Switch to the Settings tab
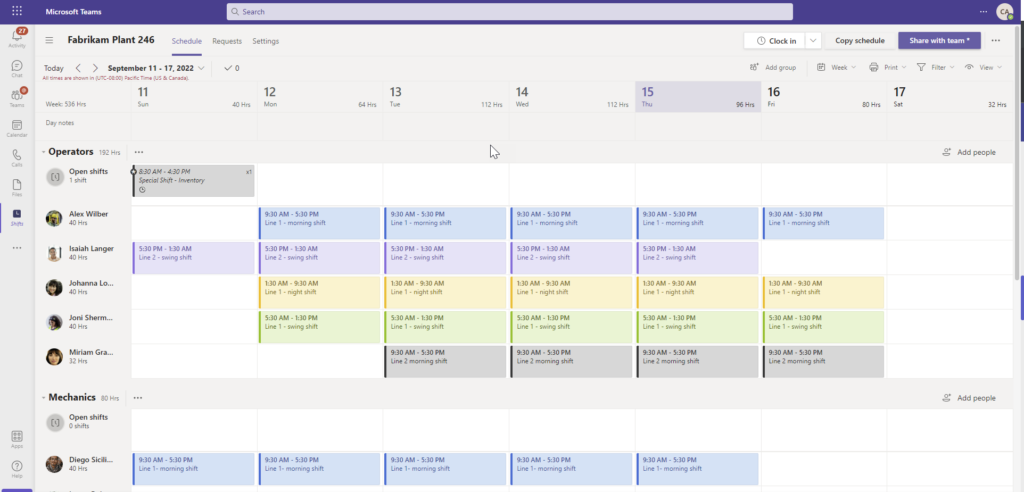The height and width of the screenshot is (492, 1024). 265,41
